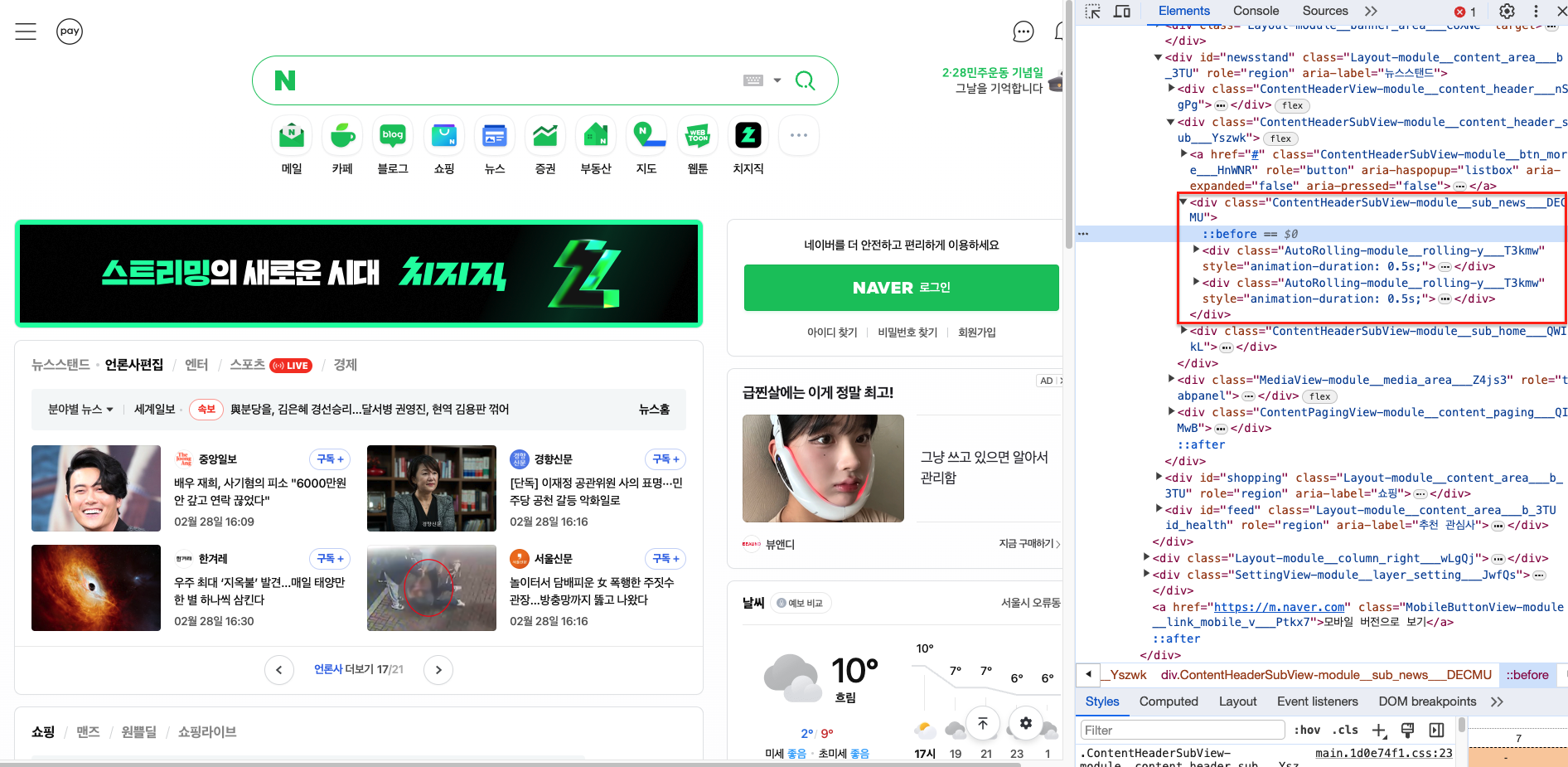This screenshot has width=1568, height=767.
Task: Open the hamburger menu on Naver
Action: click(x=26, y=32)
